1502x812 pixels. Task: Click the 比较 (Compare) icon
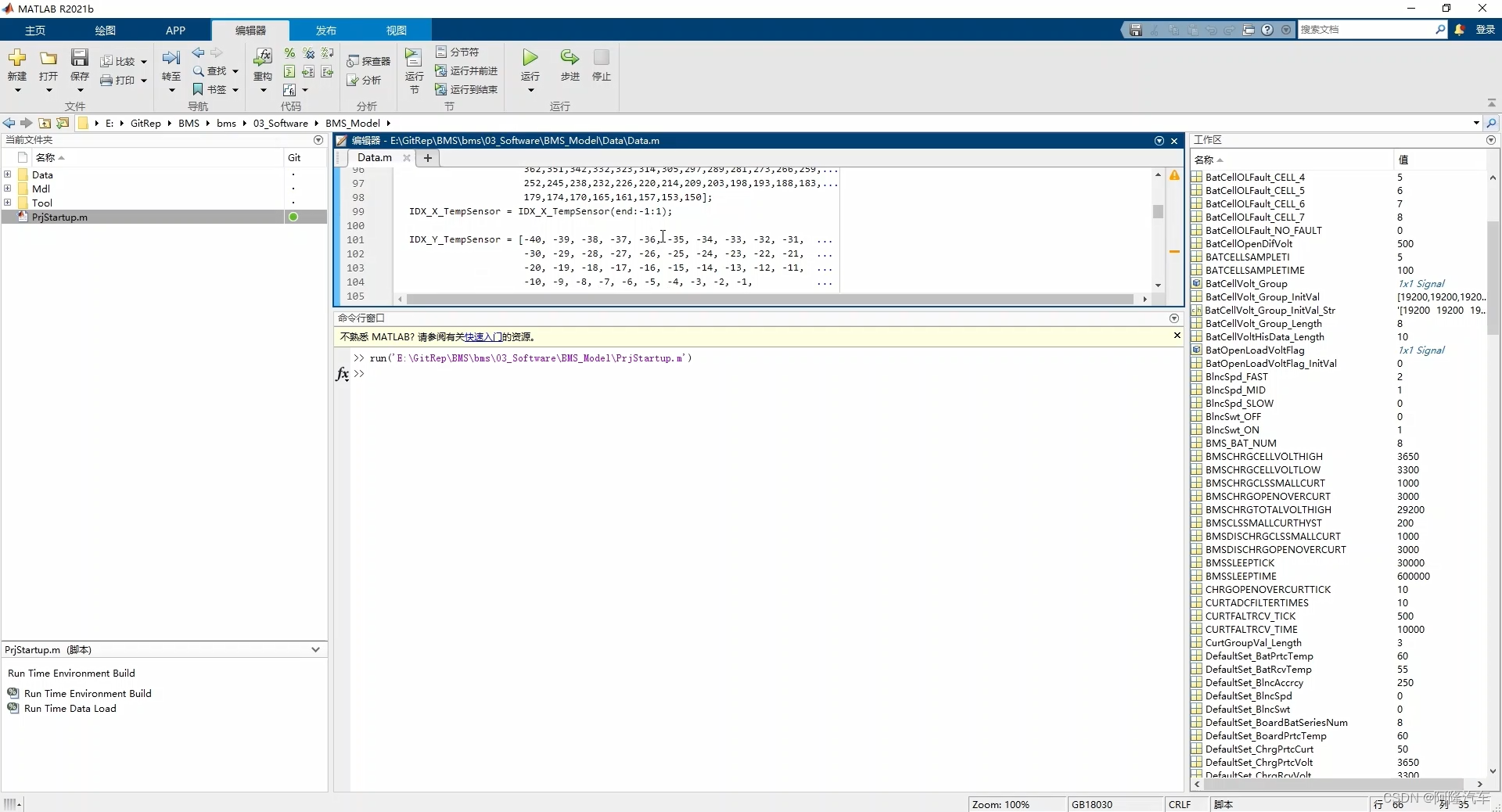pos(107,61)
